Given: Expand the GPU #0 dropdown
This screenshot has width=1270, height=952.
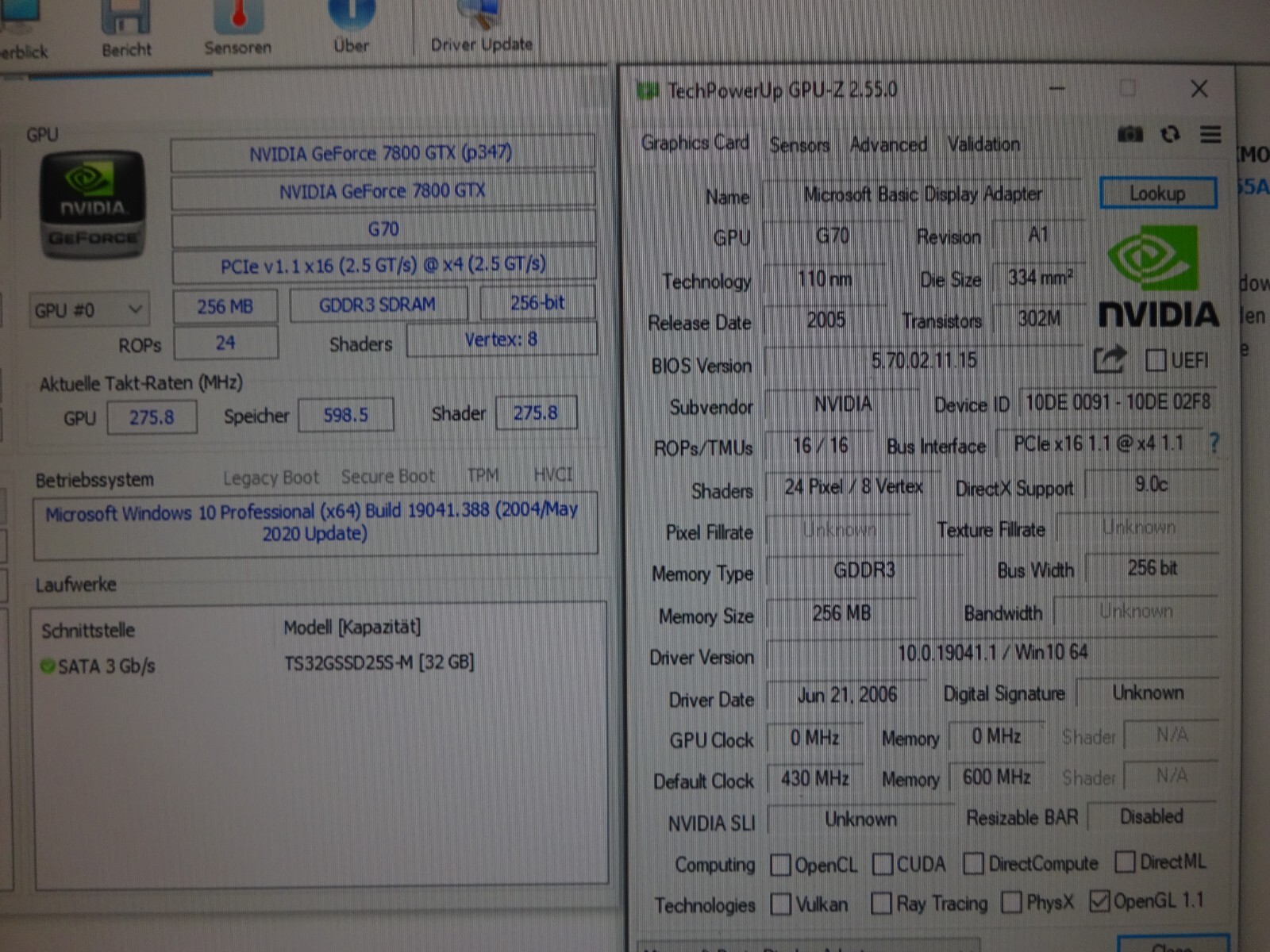Looking at the screenshot, I should pos(89,309).
